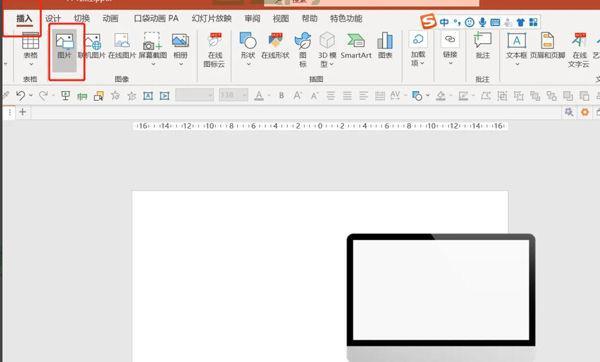
Task: Open the 特色功能 special features tab
Action: point(346,18)
